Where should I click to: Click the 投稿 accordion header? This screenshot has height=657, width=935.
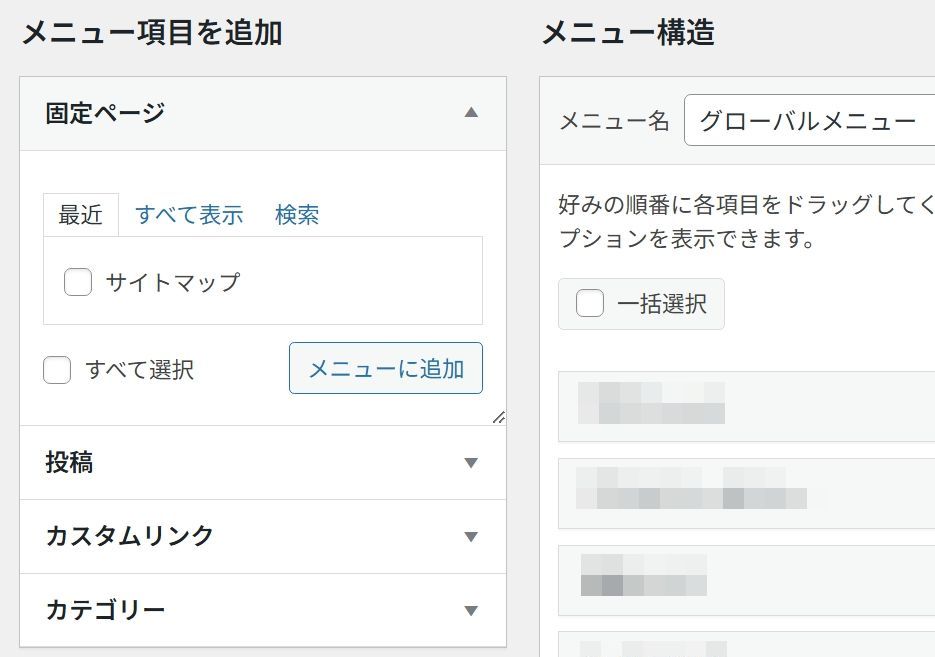coord(200,463)
